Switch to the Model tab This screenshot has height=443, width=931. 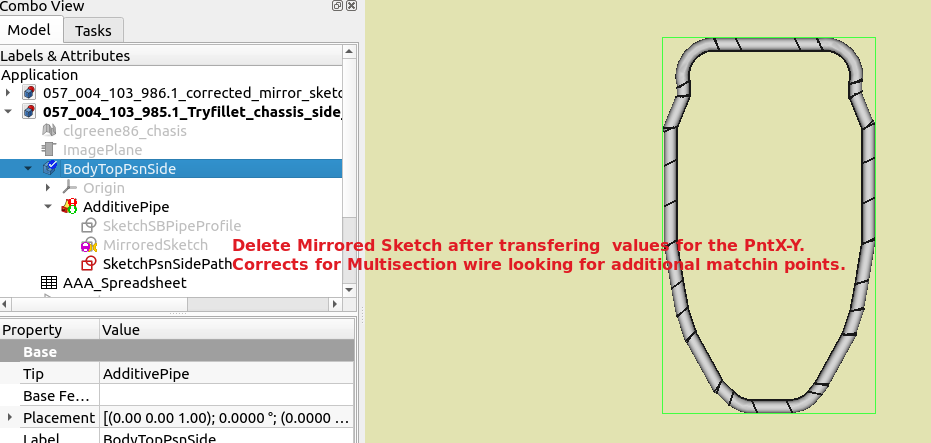[x=29, y=31]
